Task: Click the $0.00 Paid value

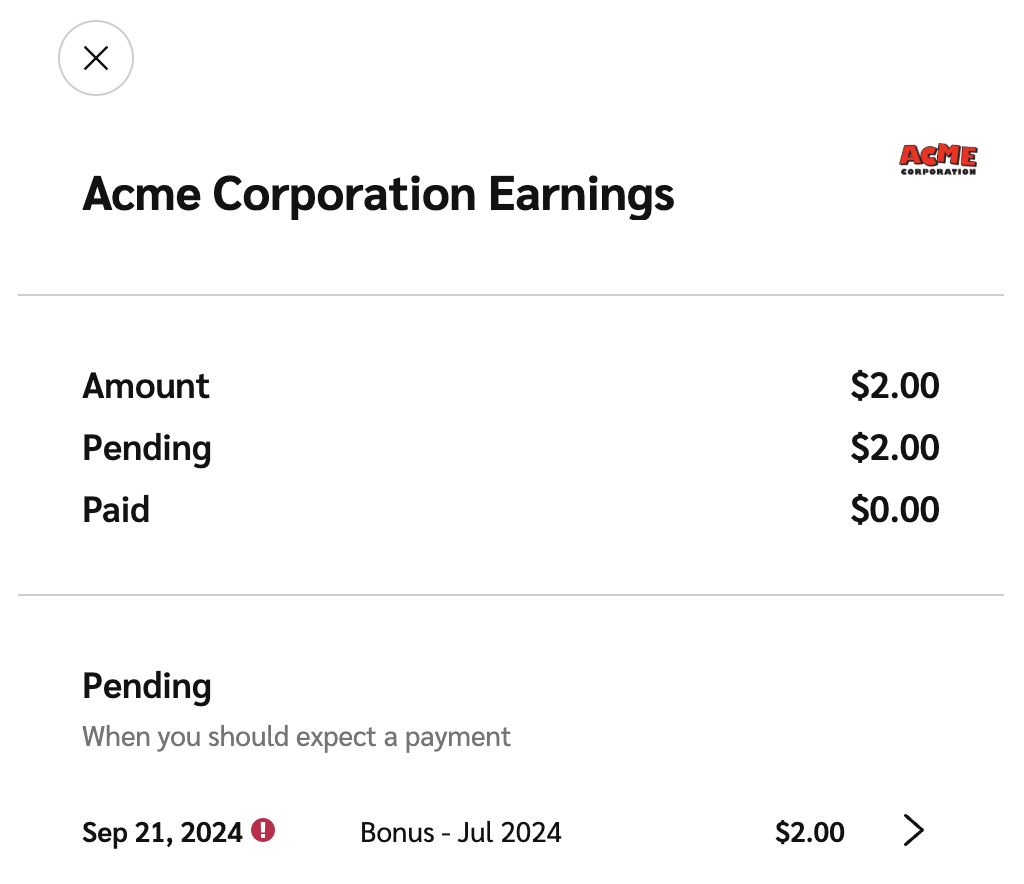Action: 894,510
